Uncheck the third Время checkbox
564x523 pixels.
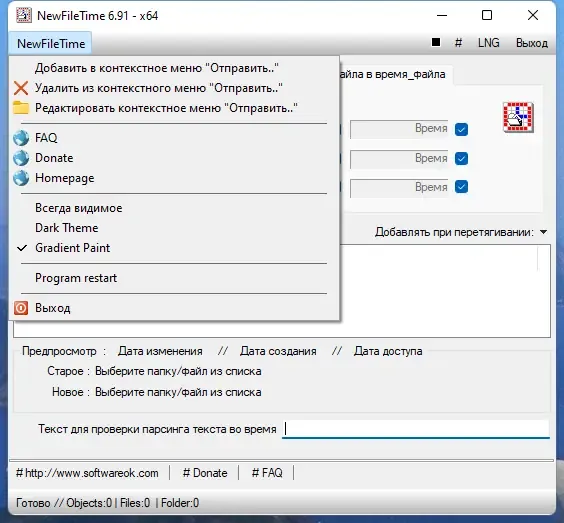(x=461, y=187)
